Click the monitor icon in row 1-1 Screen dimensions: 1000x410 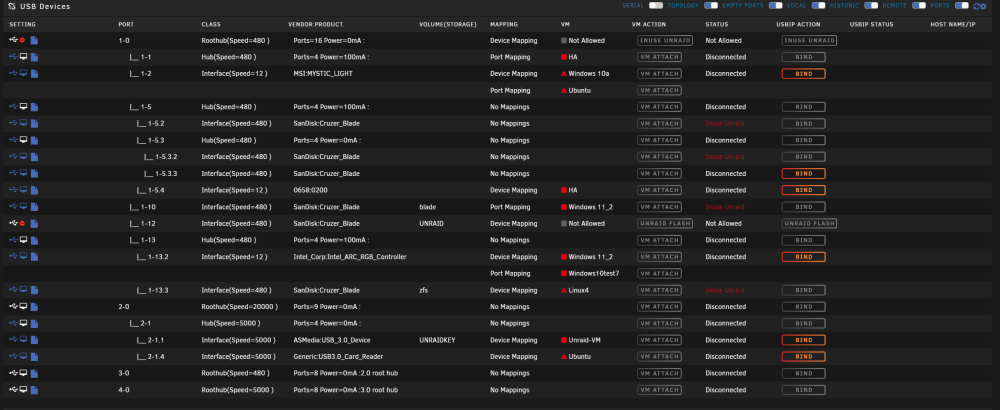[x=24, y=56]
